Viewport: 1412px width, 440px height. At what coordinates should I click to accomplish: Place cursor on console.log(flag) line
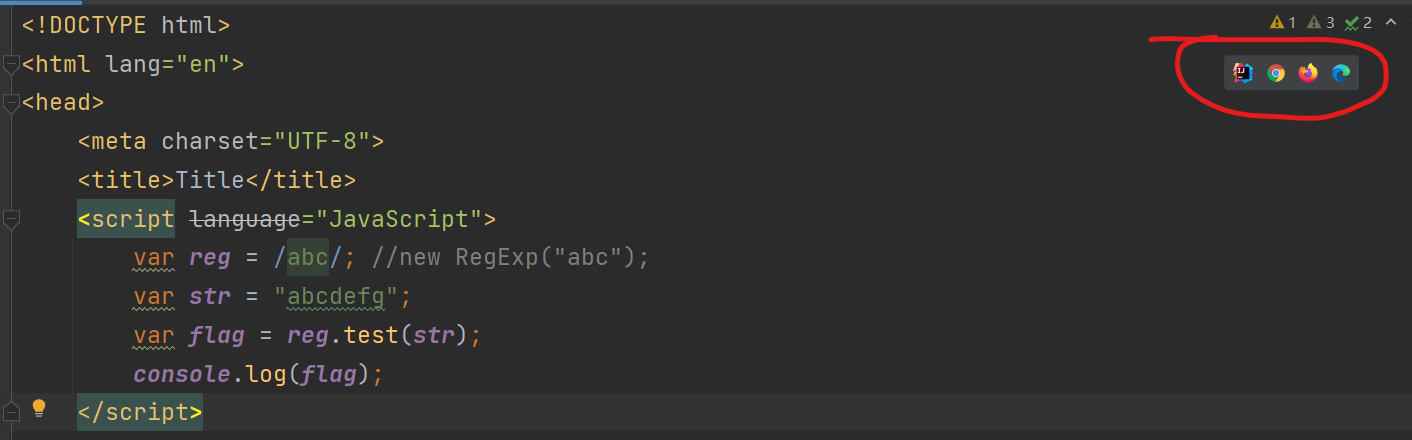tap(259, 373)
